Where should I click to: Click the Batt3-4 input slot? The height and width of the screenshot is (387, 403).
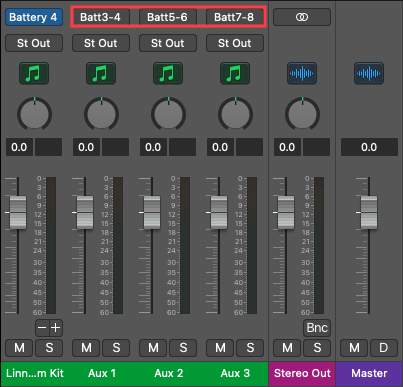pyautogui.click(x=101, y=17)
